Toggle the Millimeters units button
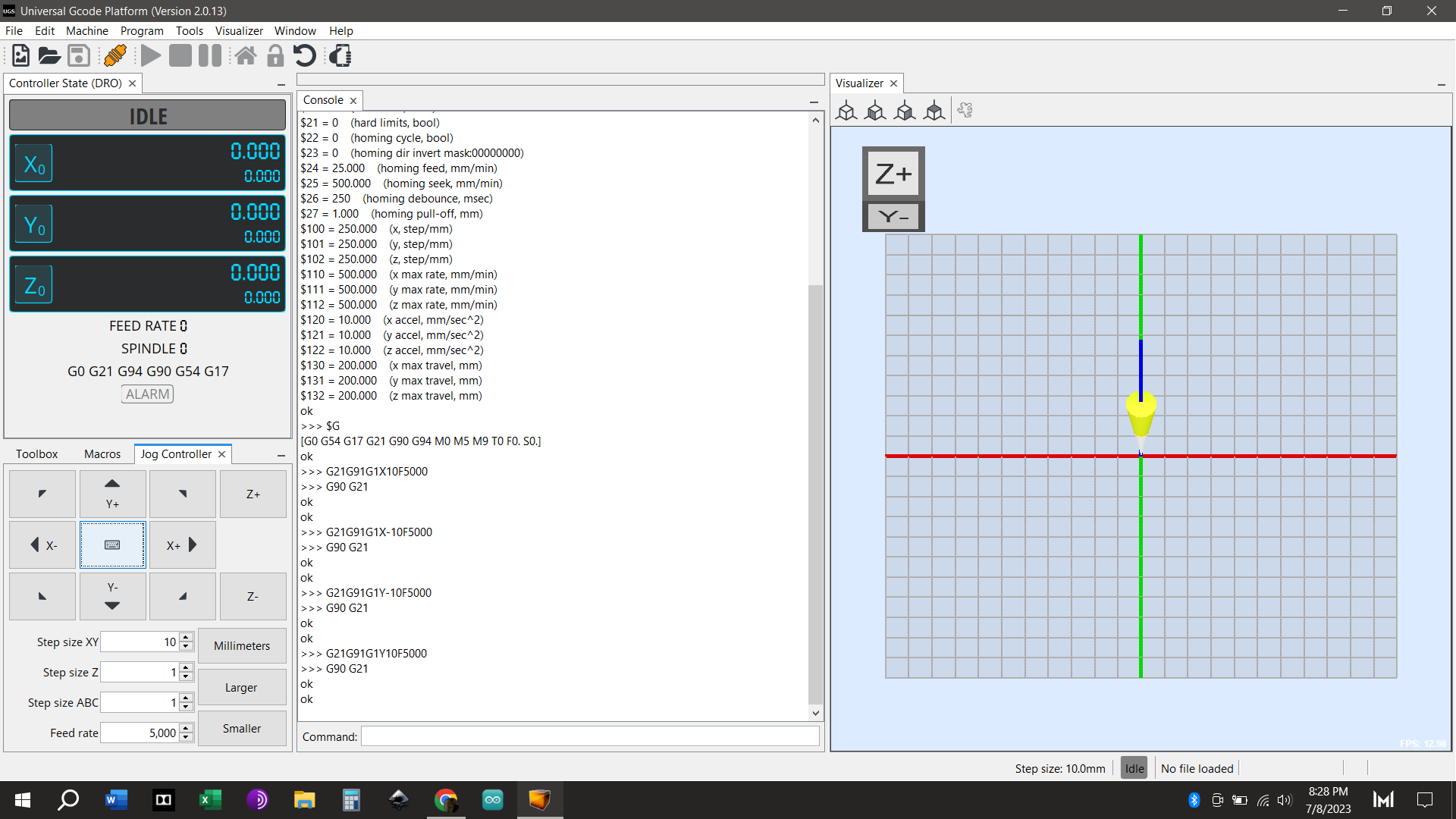 [x=242, y=645]
